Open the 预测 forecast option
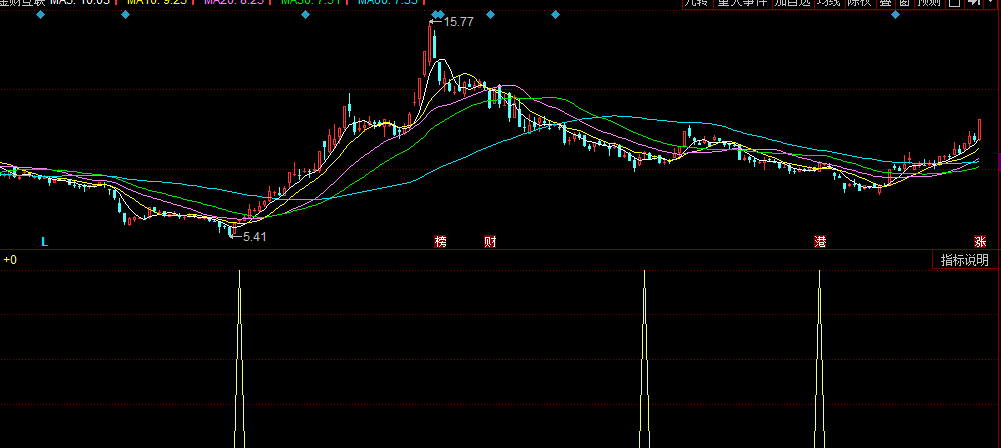1001x448 pixels. (x=929, y=4)
